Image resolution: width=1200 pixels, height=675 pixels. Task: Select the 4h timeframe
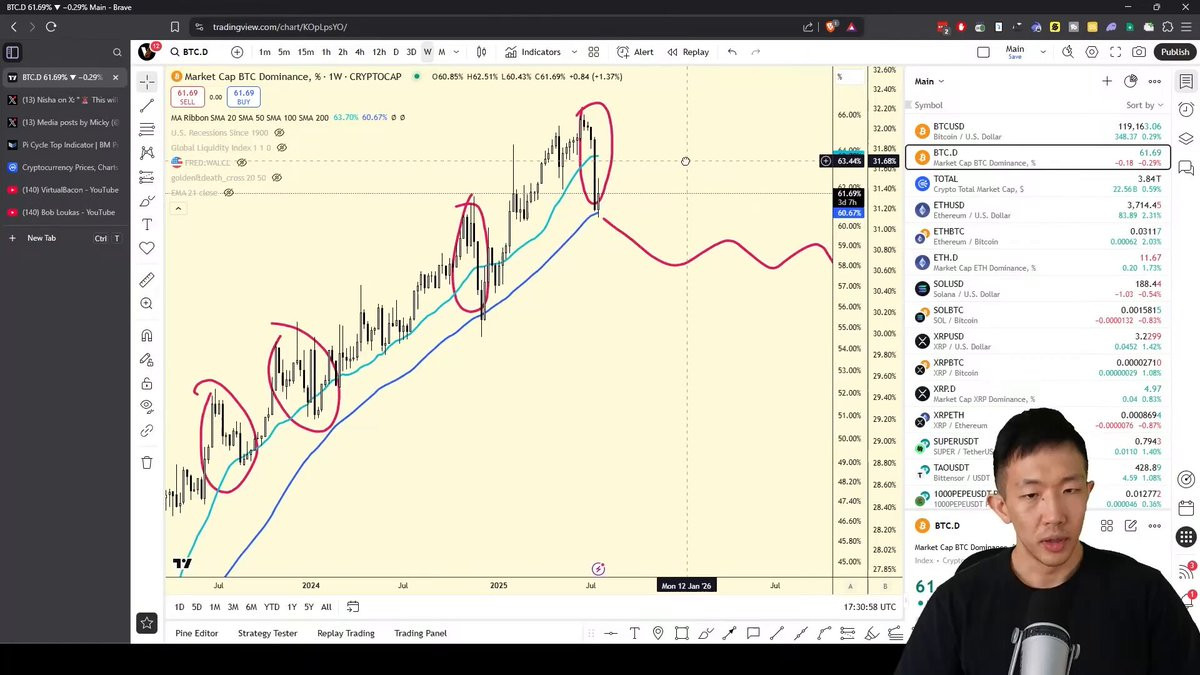coord(359,52)
